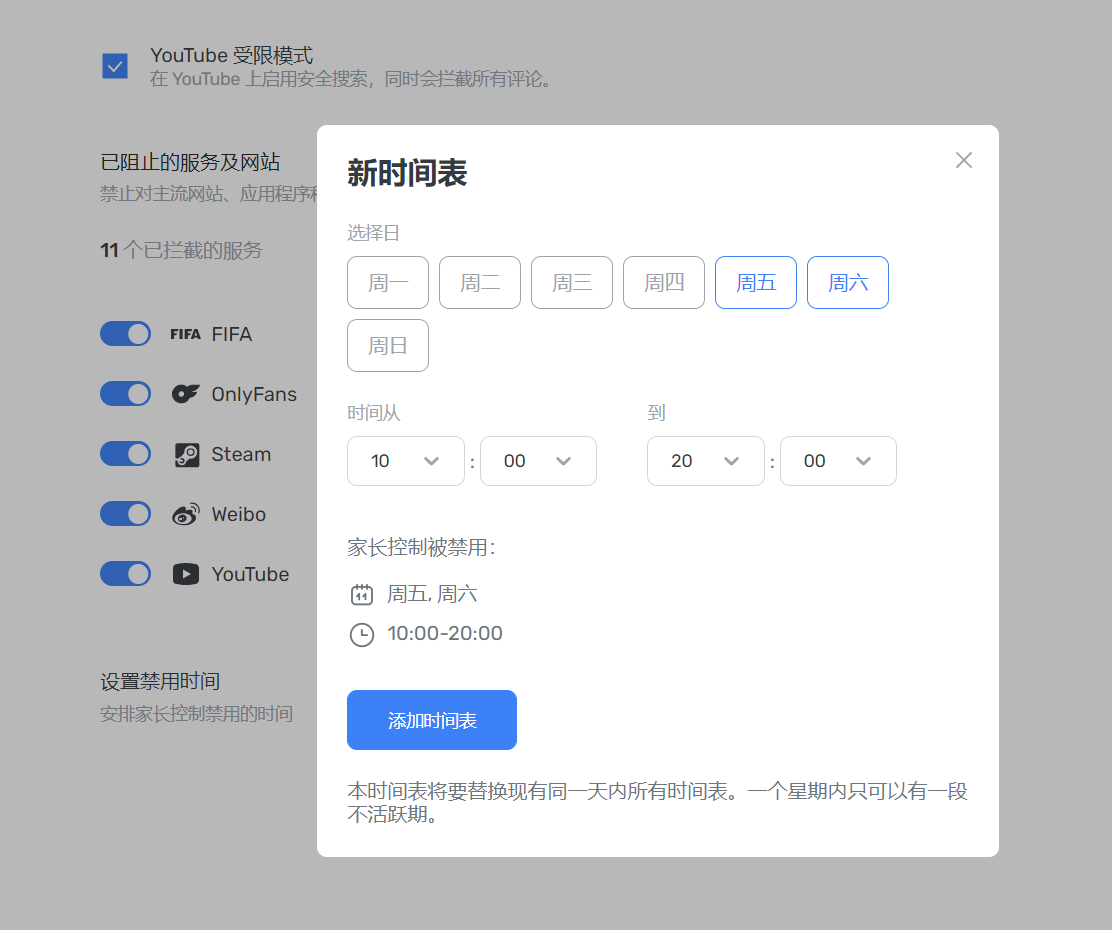
Task: Click the 选择日 label
Action: [373, 233]
